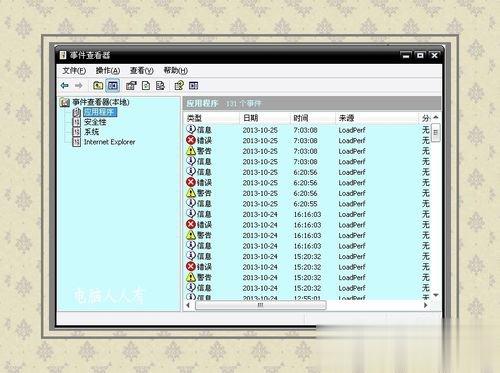Click the error icon in 2013-10-25 7:03:08 row

tap(191, 140)
